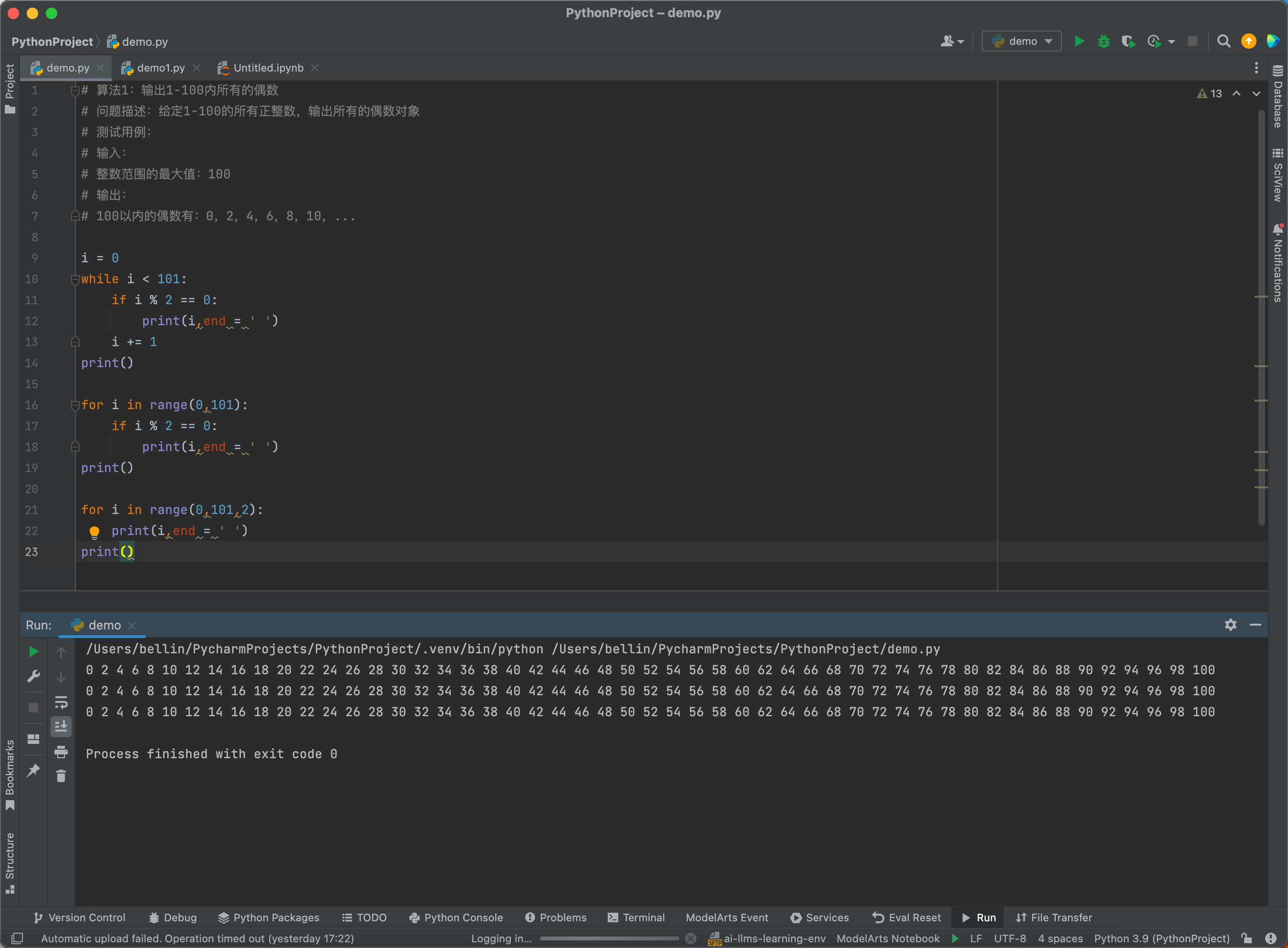
Task: Go to previous highlighted warning arrow
Action: pyautogui.click(x=1236, y=93)
